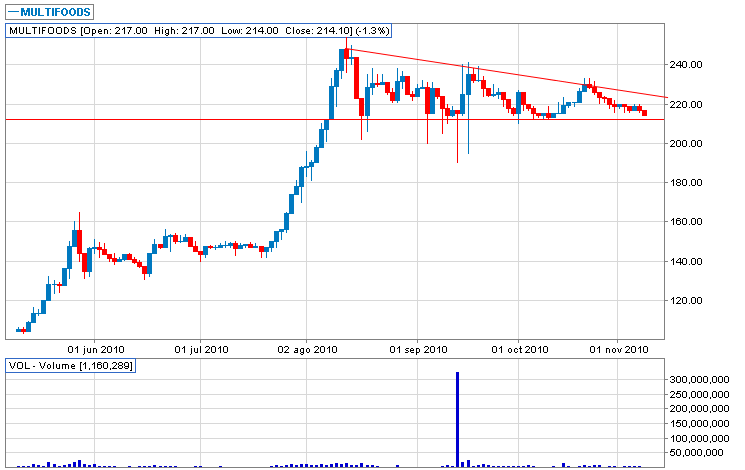This screenshot has height=470, width=745.
Task: Click the 120.00 price axis label
Action: [x=686, y=301]
